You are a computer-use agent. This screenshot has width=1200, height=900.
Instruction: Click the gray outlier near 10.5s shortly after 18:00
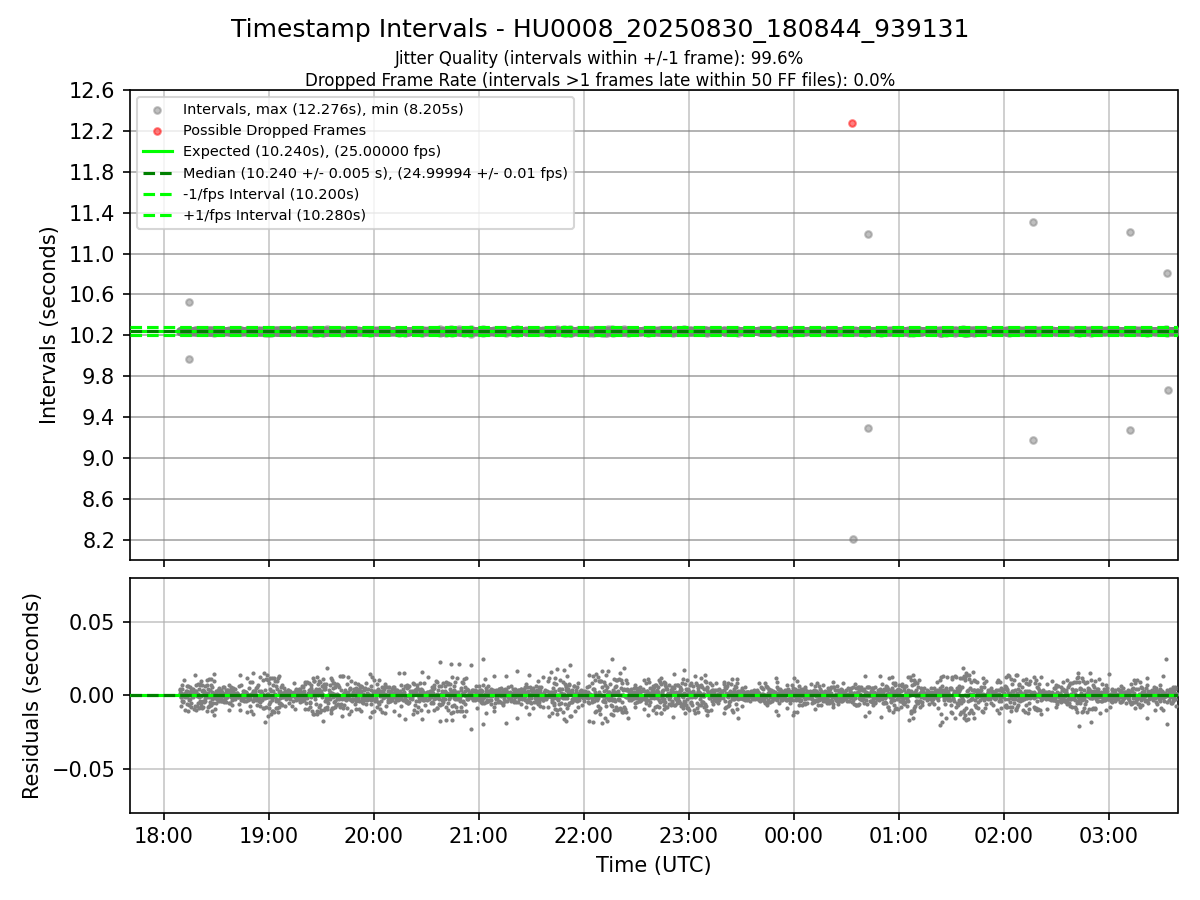(x=189, y=302)
